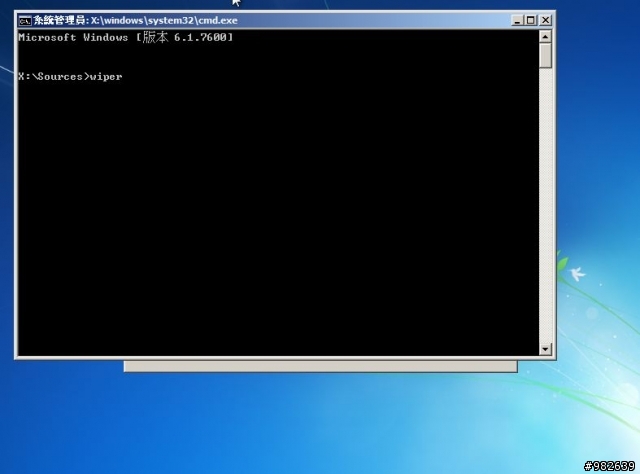Open the cmd.exe system menu icon
Screen dimensions: 640x474
25,20
